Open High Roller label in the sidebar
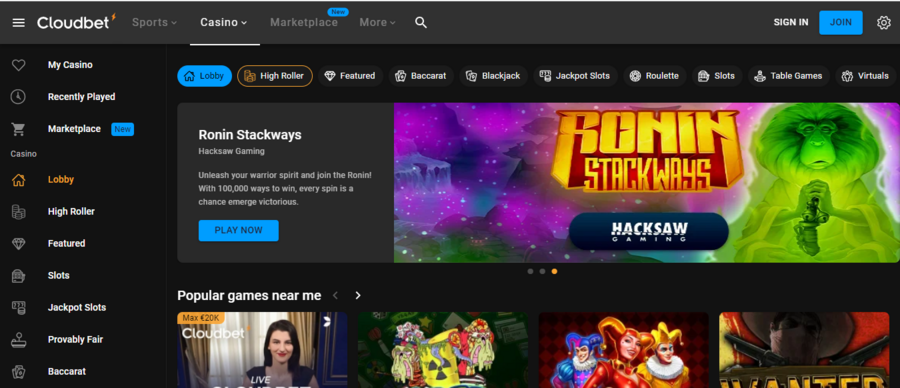The height and width of the screenshot is (388, 900). coord(71,212)
